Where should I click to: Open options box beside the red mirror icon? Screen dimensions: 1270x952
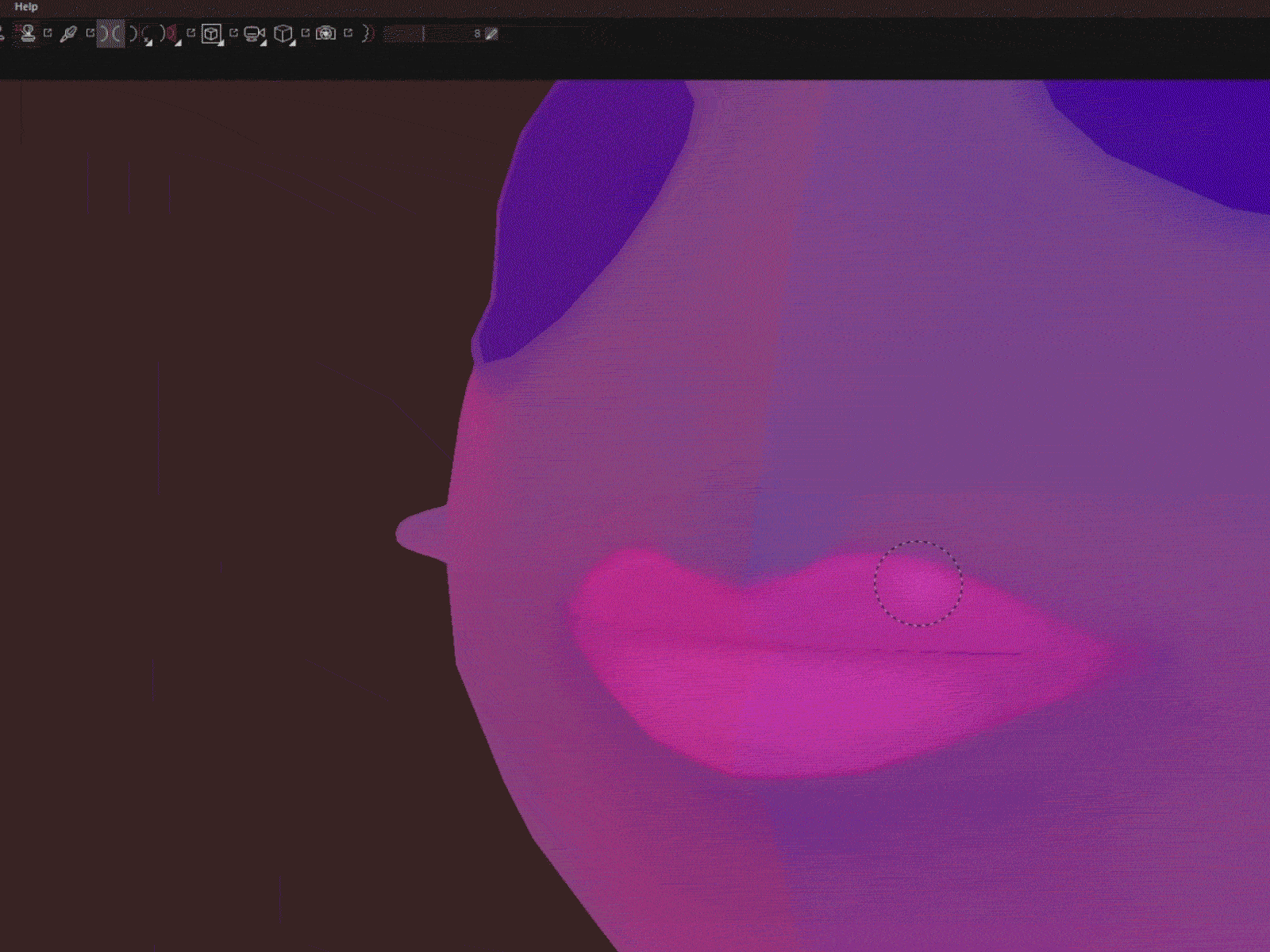(x=190, y=33)
